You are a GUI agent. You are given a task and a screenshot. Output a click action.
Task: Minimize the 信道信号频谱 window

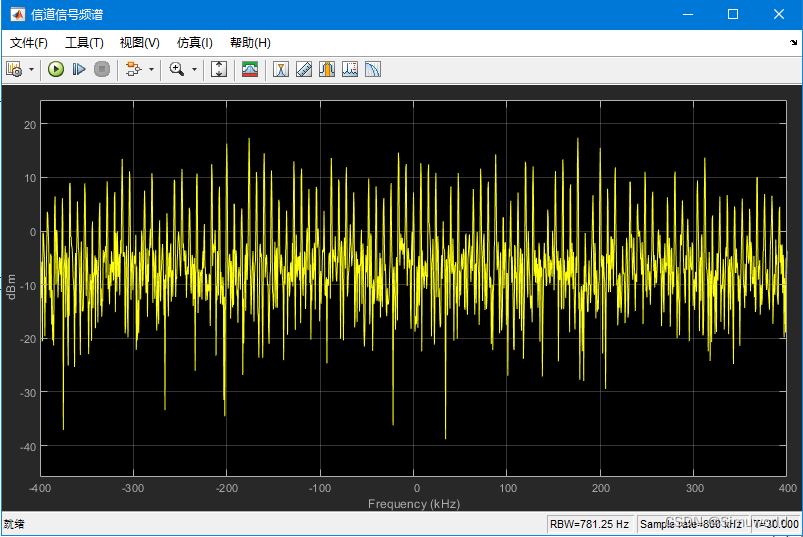point(688,14)
